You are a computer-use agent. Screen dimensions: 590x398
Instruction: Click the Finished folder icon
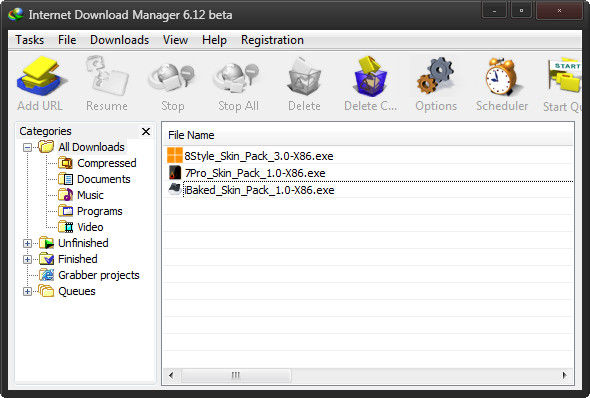click(47, 259)
